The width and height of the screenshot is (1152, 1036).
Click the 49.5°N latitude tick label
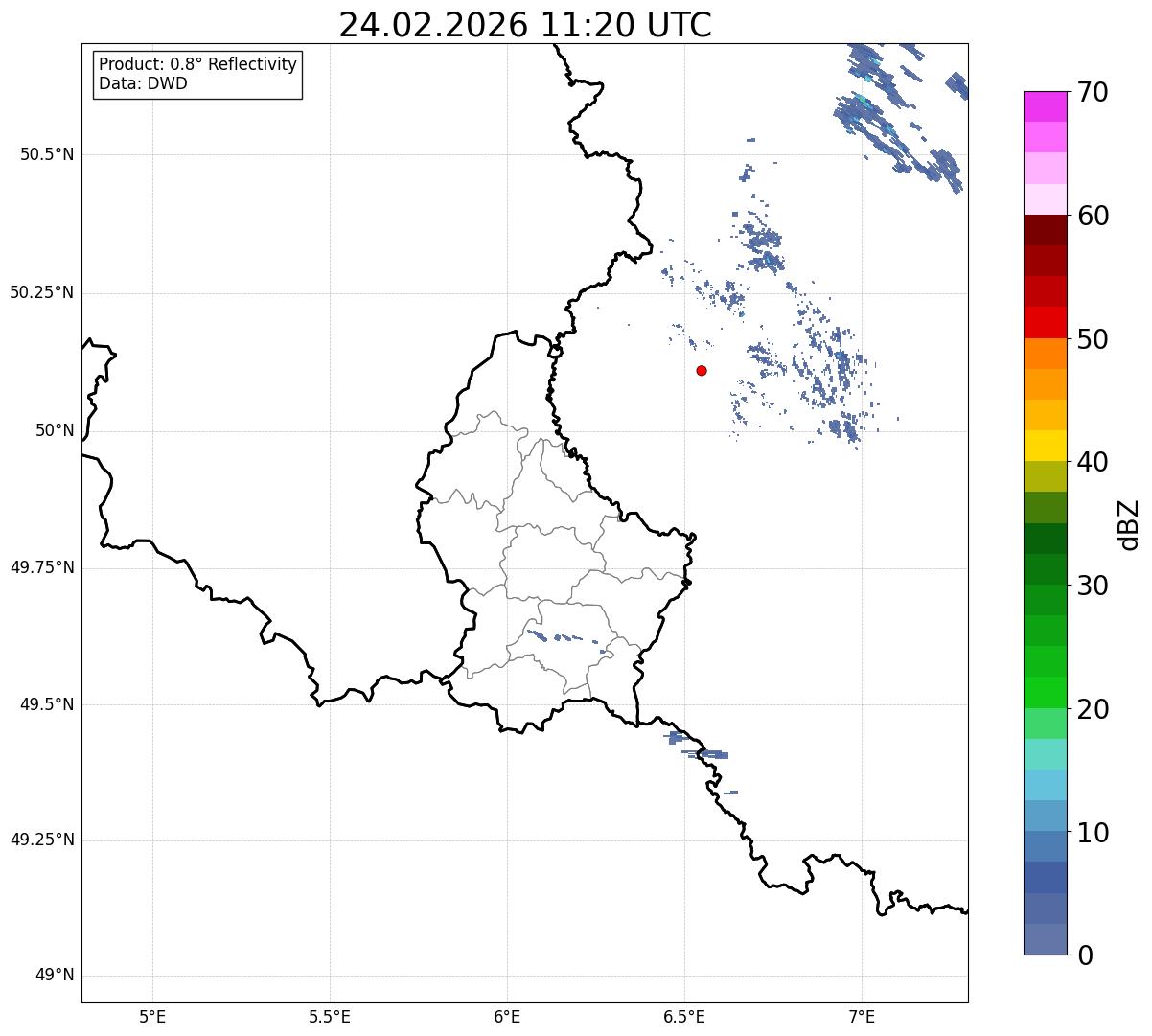pos(47,704)
